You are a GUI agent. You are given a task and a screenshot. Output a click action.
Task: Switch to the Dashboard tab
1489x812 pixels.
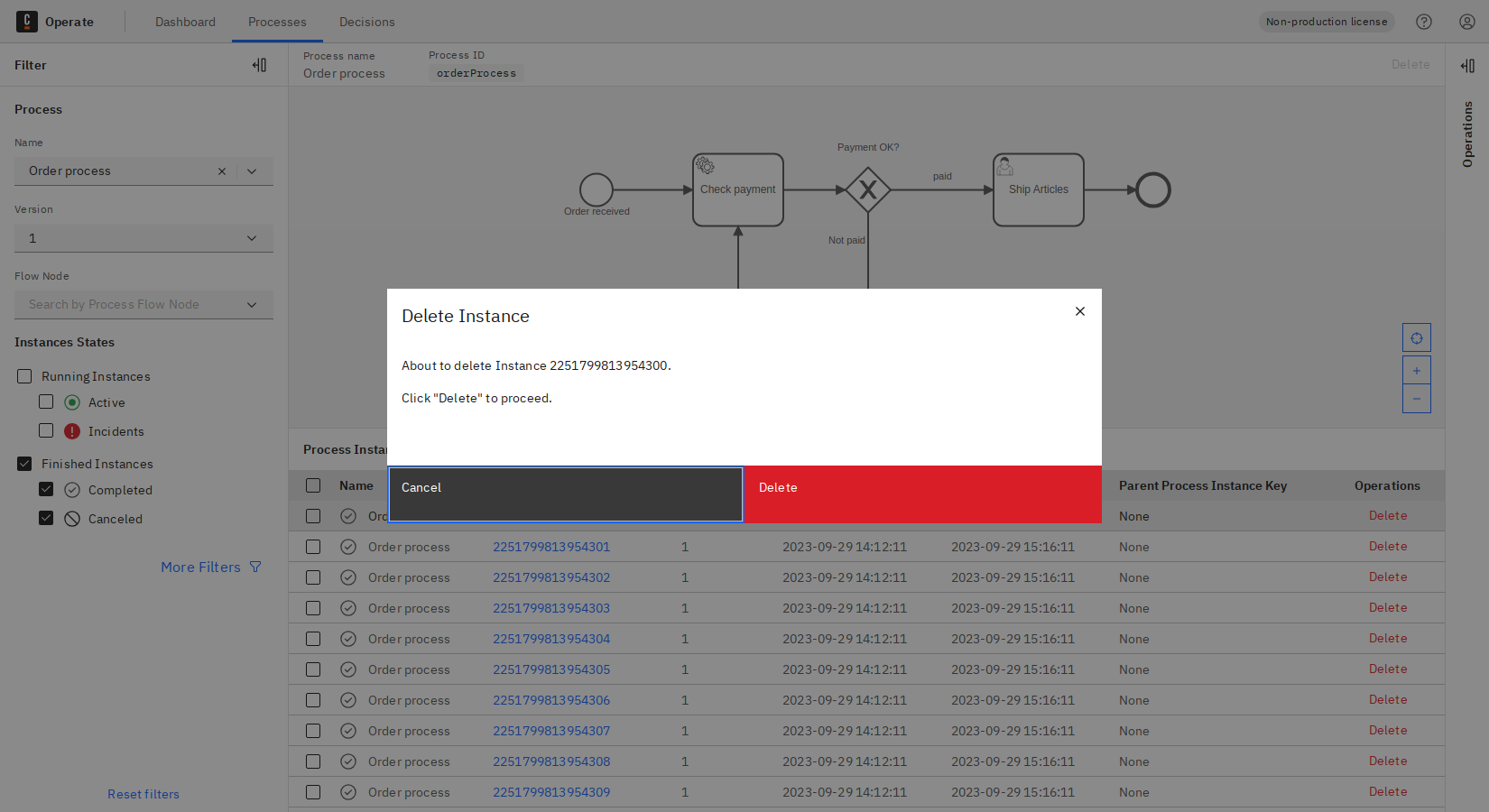(185, 22)
